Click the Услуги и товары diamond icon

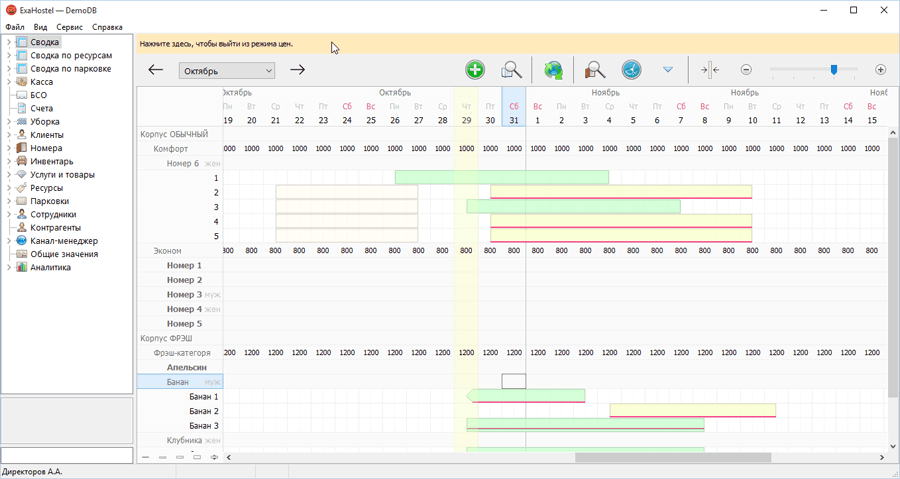pos(22,174)
